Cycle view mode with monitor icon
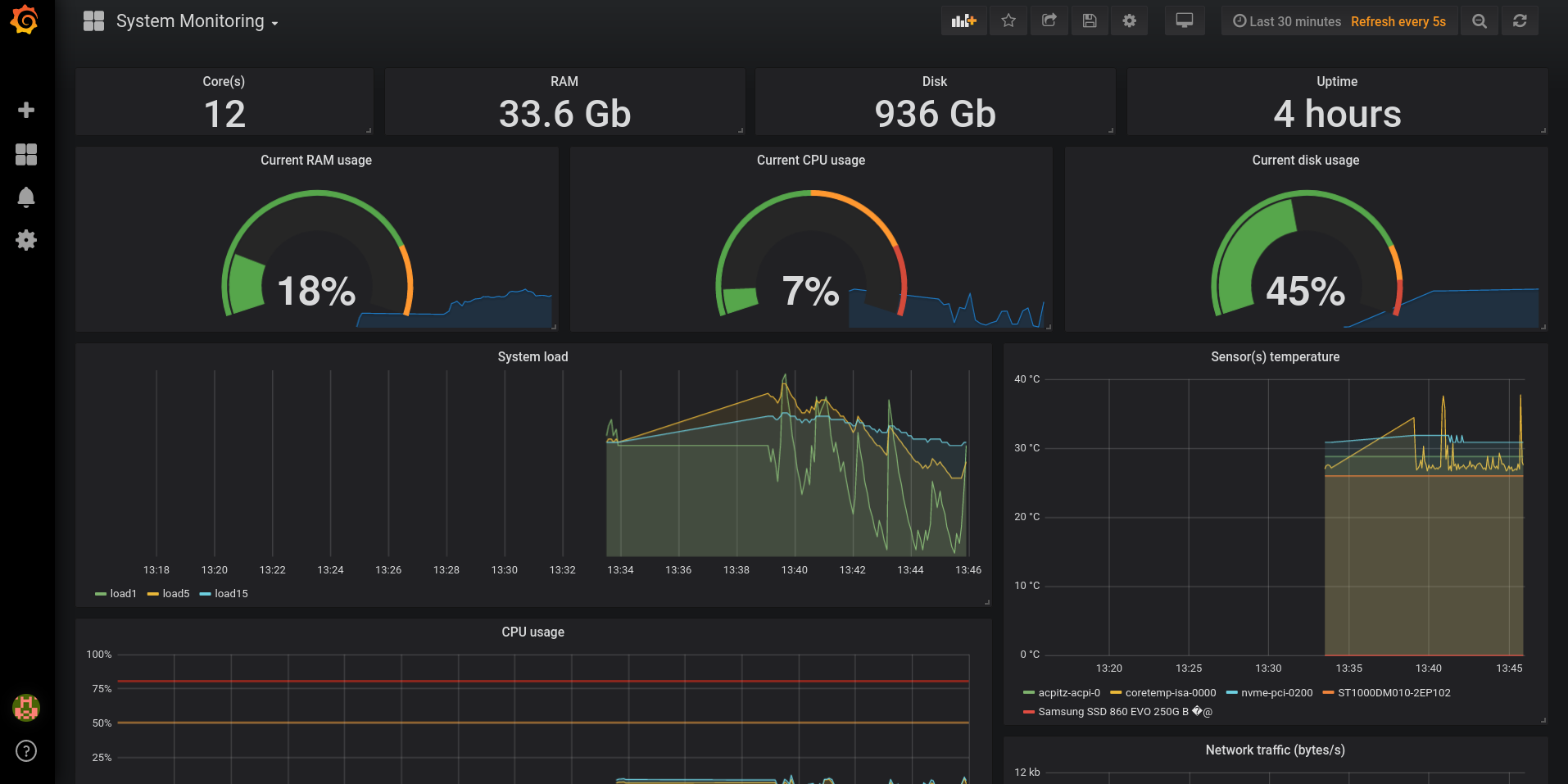This screenshot has height=784, width=1568. (1185, 20)
